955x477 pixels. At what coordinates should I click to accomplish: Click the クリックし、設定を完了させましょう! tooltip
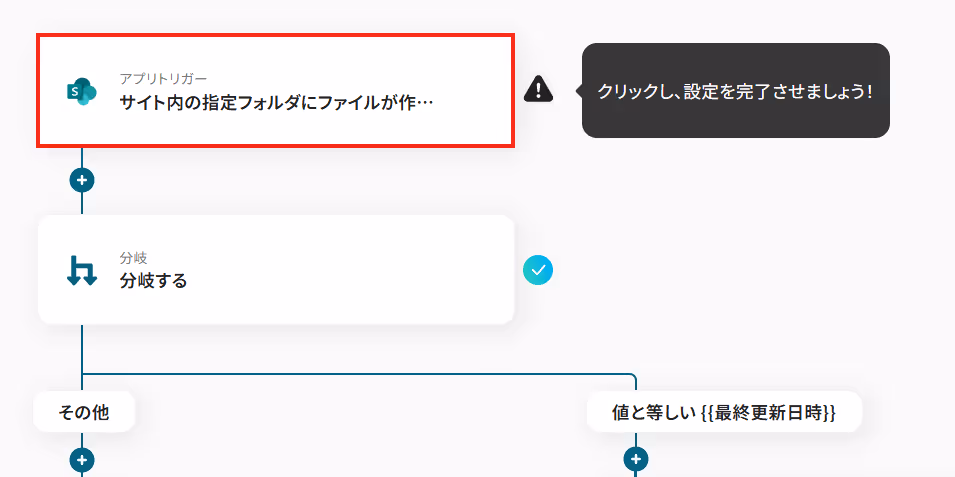[x=736, y=91]
